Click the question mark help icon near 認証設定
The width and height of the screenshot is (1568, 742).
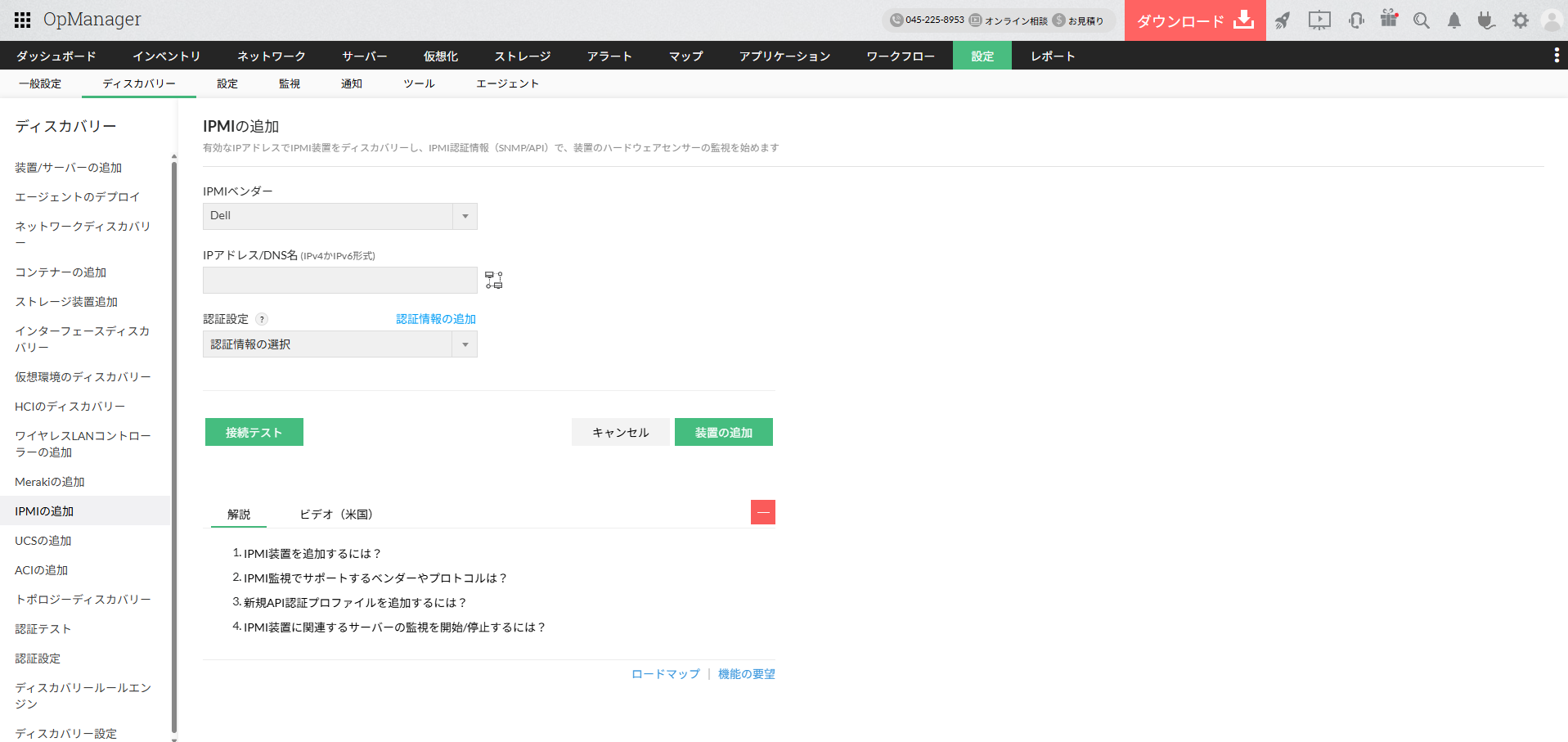click(x=261, y=319)
